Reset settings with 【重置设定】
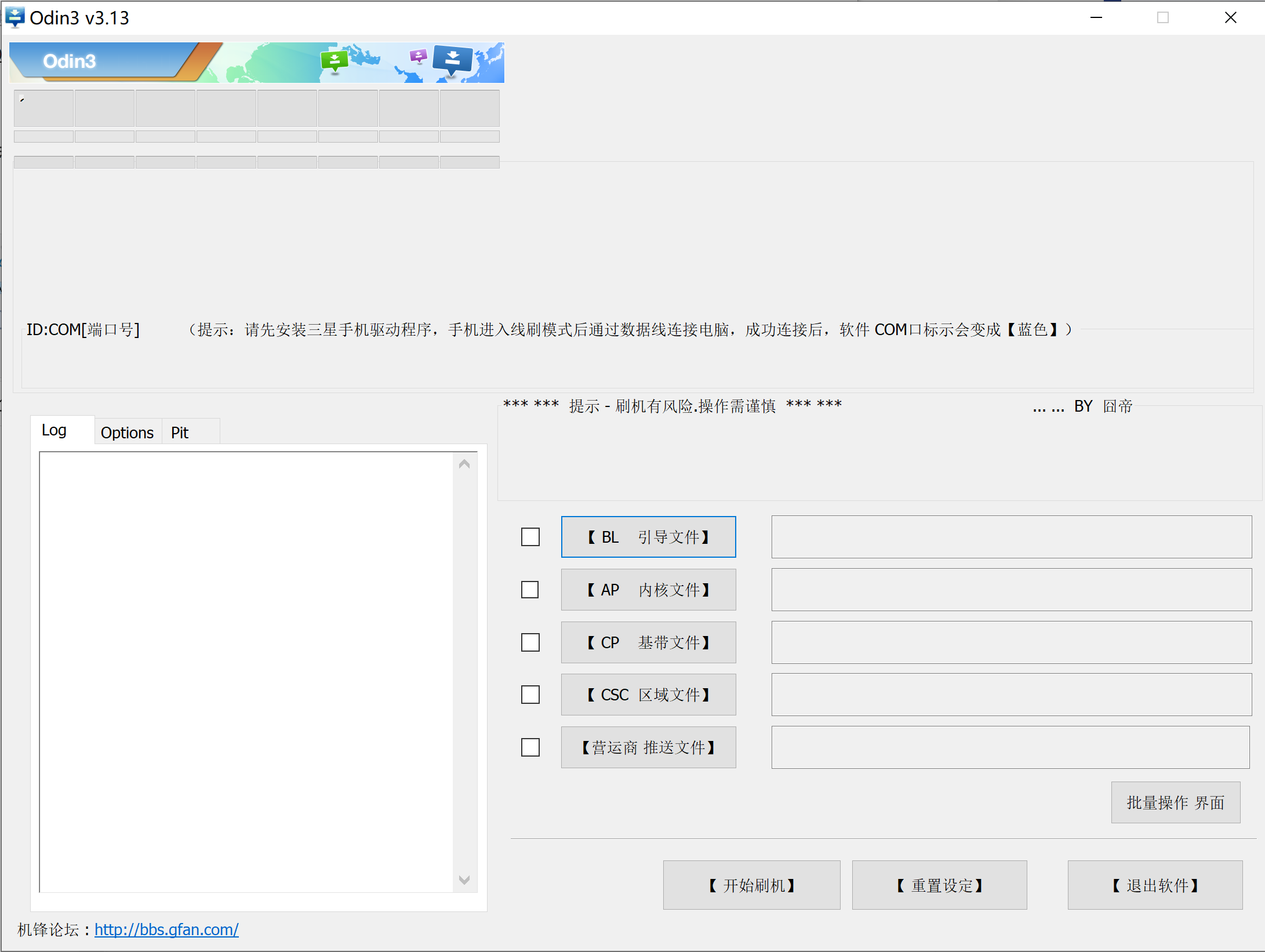The height and width of the screenshot is (952, 1265). [939, 885]
